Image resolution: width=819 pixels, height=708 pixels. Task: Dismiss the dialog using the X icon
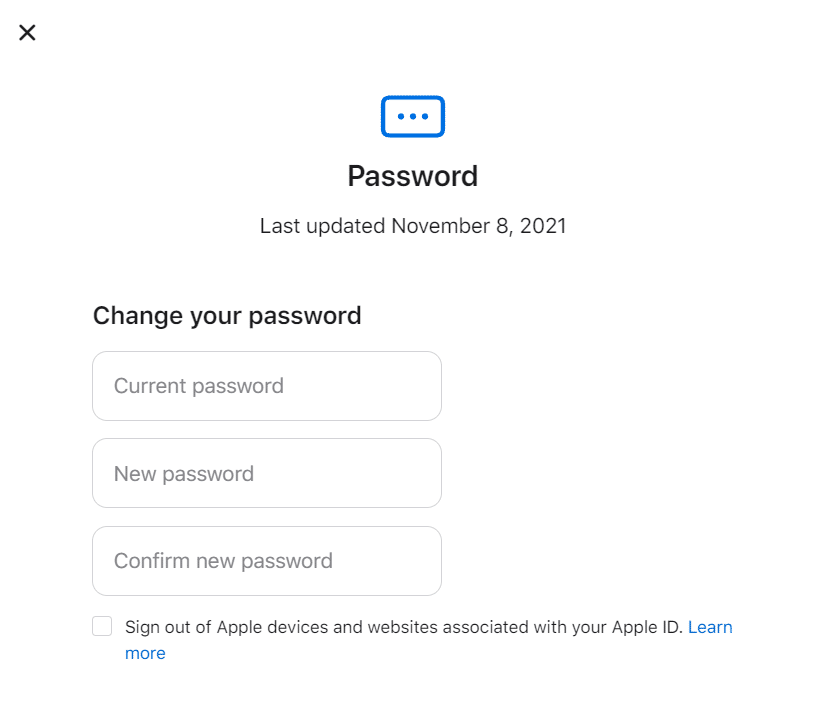coord(27,32)
